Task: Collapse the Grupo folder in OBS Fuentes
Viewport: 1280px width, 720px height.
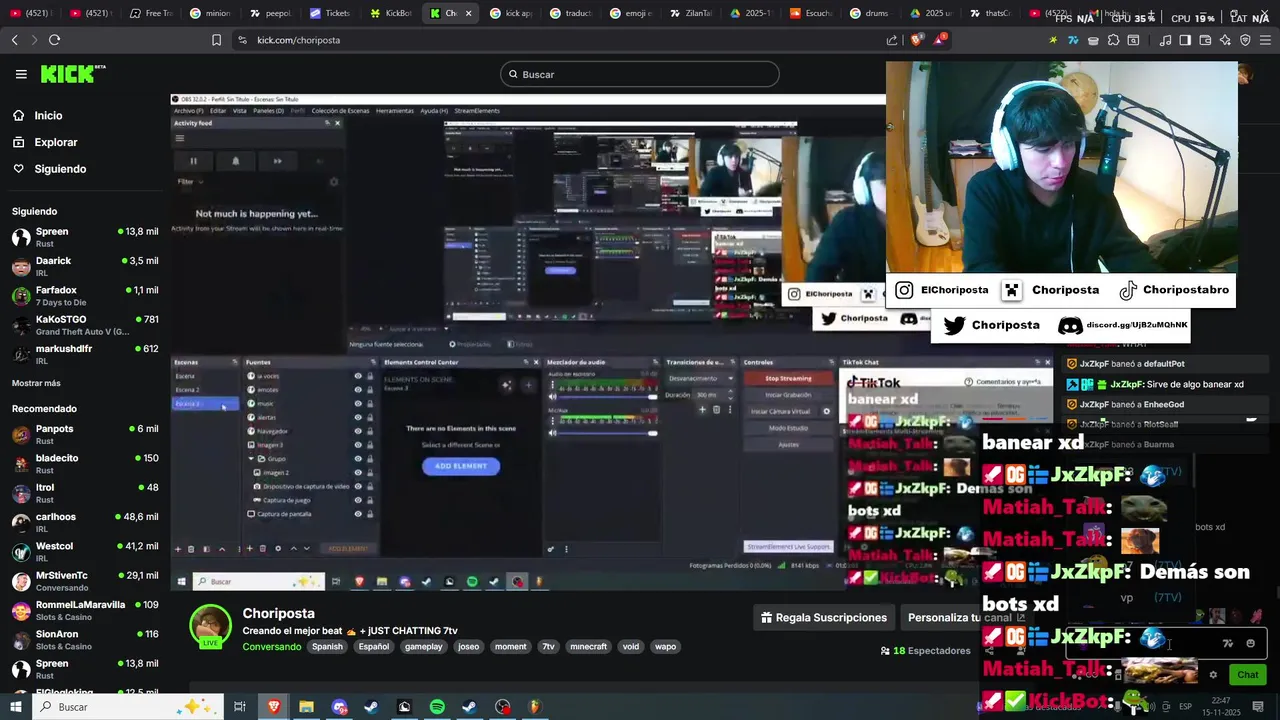Action: (249, 459)
